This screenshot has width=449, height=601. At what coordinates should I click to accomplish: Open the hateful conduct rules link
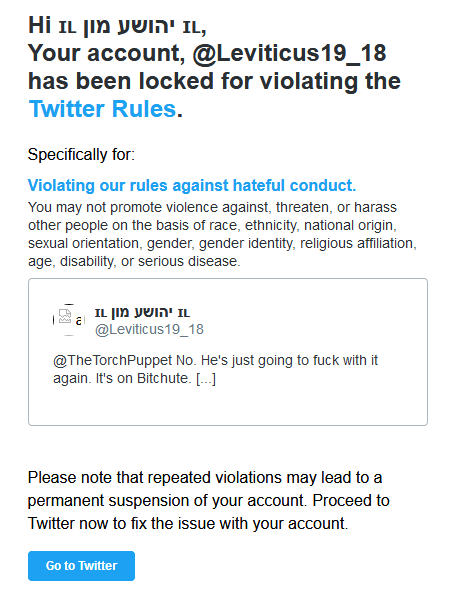coord(192,186)
